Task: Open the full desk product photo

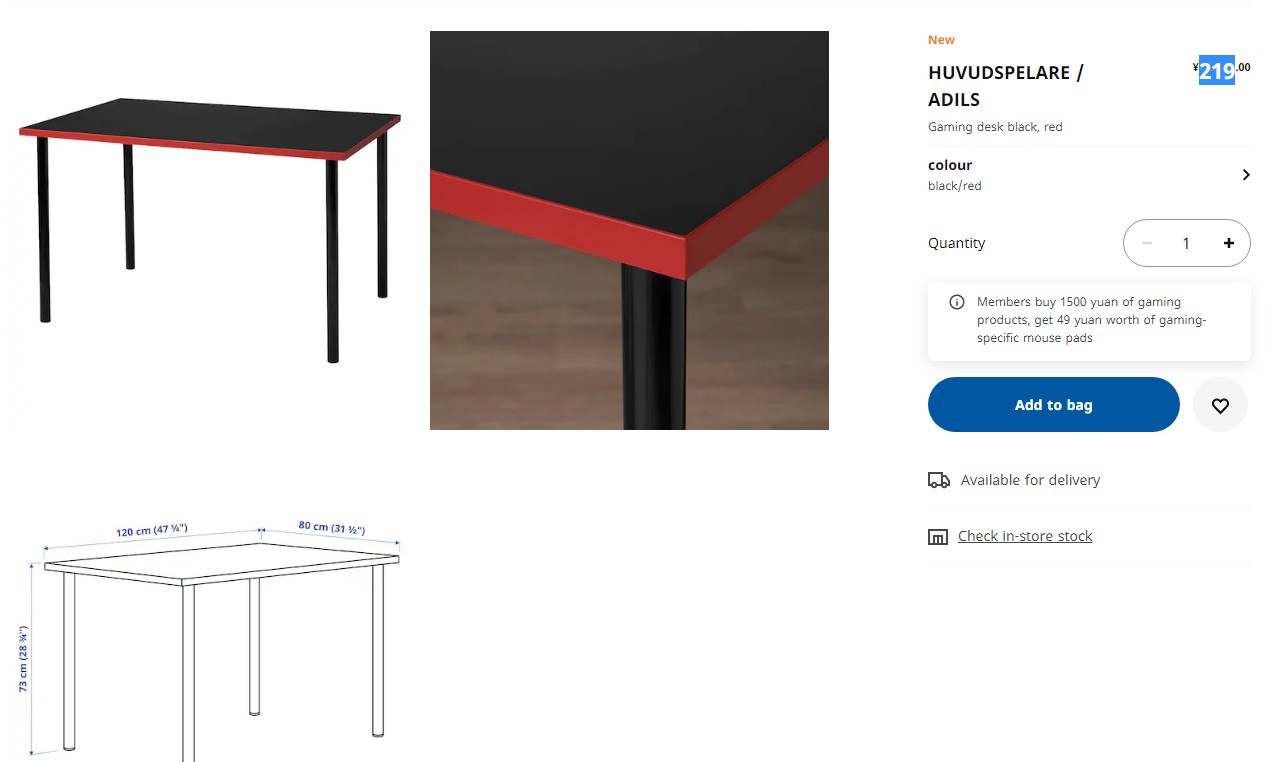Action: click(211, 230)
